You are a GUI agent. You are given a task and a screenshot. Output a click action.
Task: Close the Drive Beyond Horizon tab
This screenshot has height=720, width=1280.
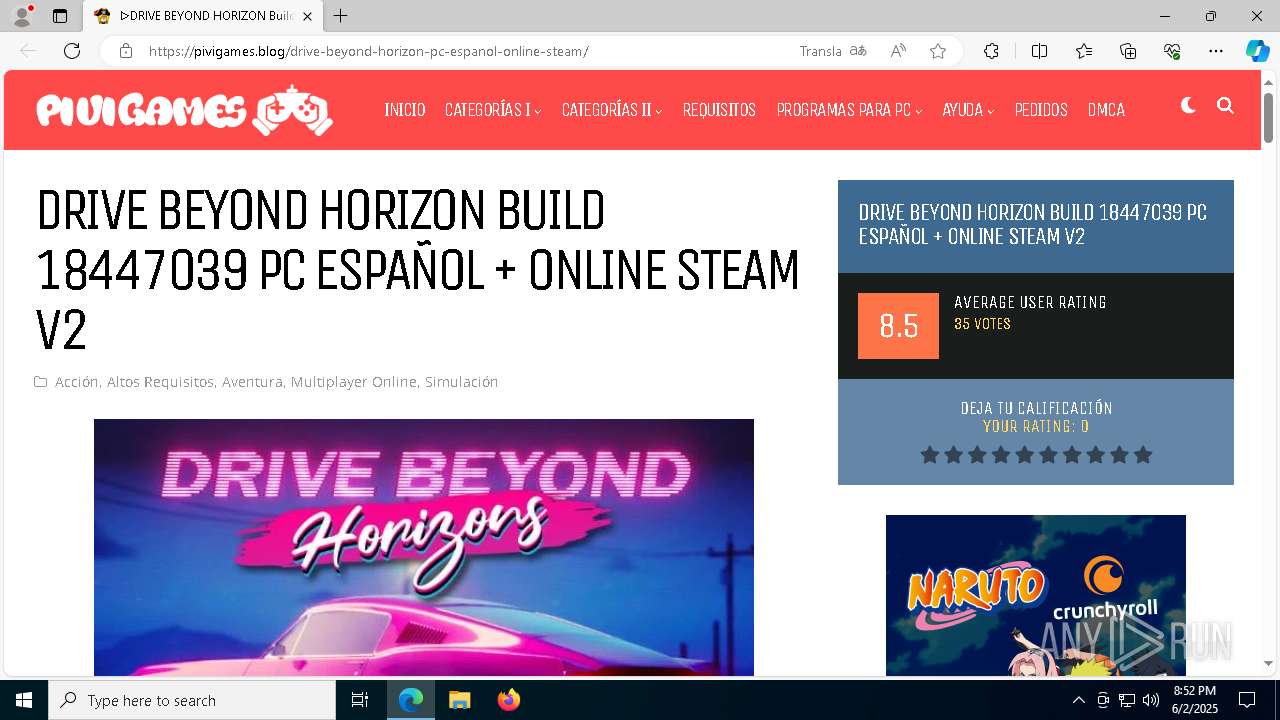pyautogui.click(x=308, y=16)
